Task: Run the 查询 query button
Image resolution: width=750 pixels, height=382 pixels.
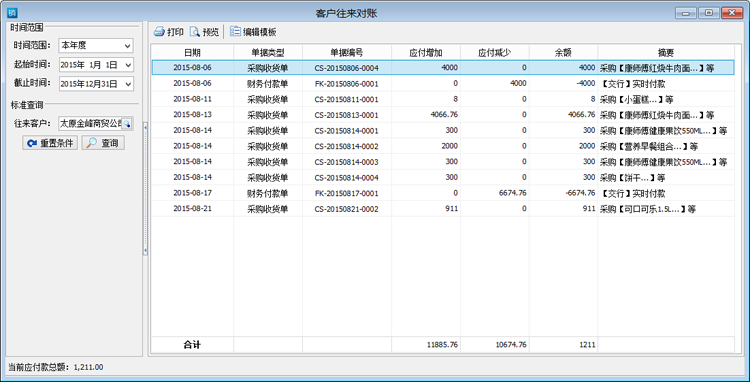Action: (x=103, y=143)
